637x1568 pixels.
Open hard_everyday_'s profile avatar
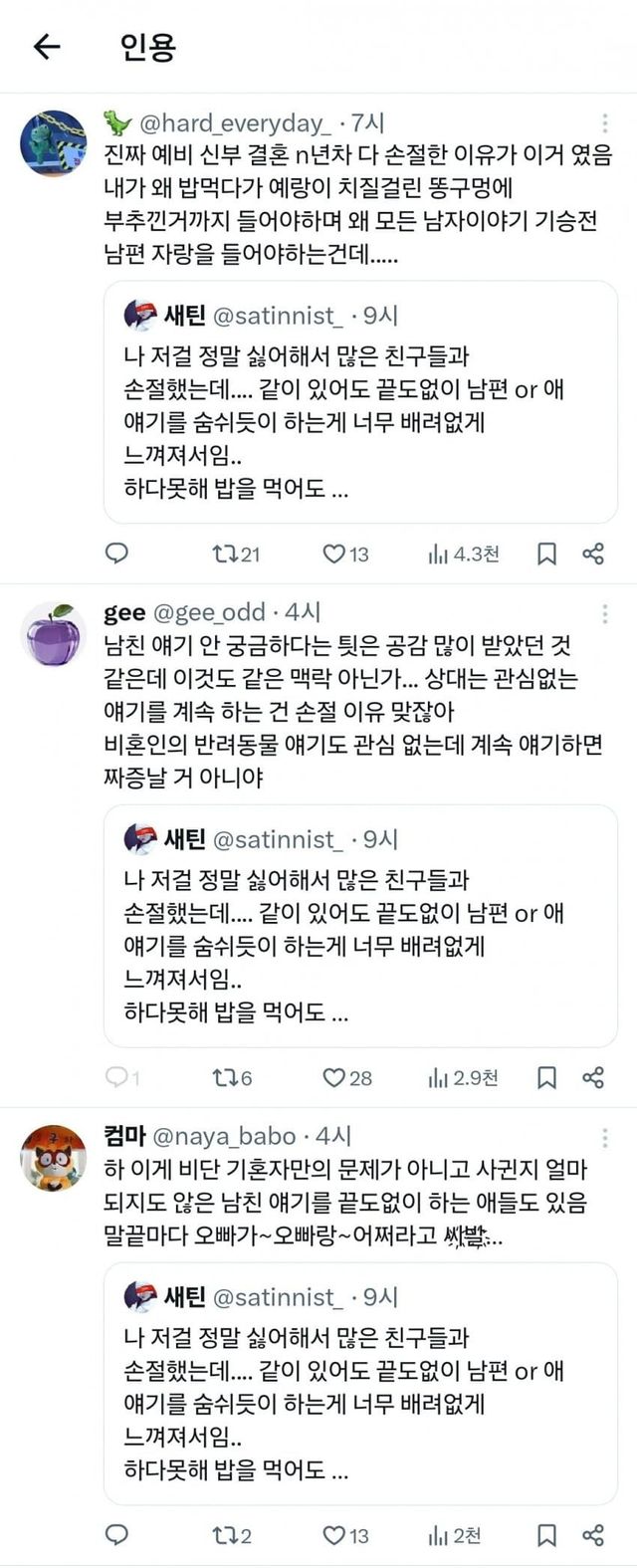[x=54, y=142]
